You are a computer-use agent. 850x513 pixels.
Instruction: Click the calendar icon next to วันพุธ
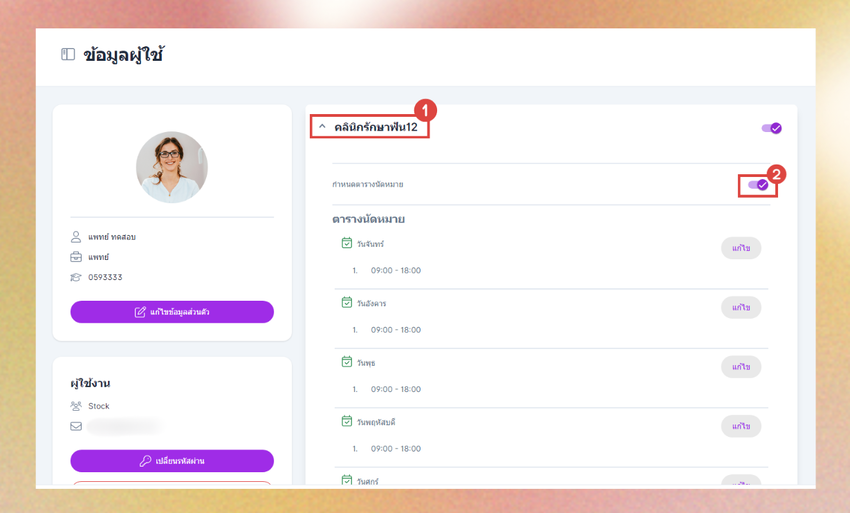[346, 361]
